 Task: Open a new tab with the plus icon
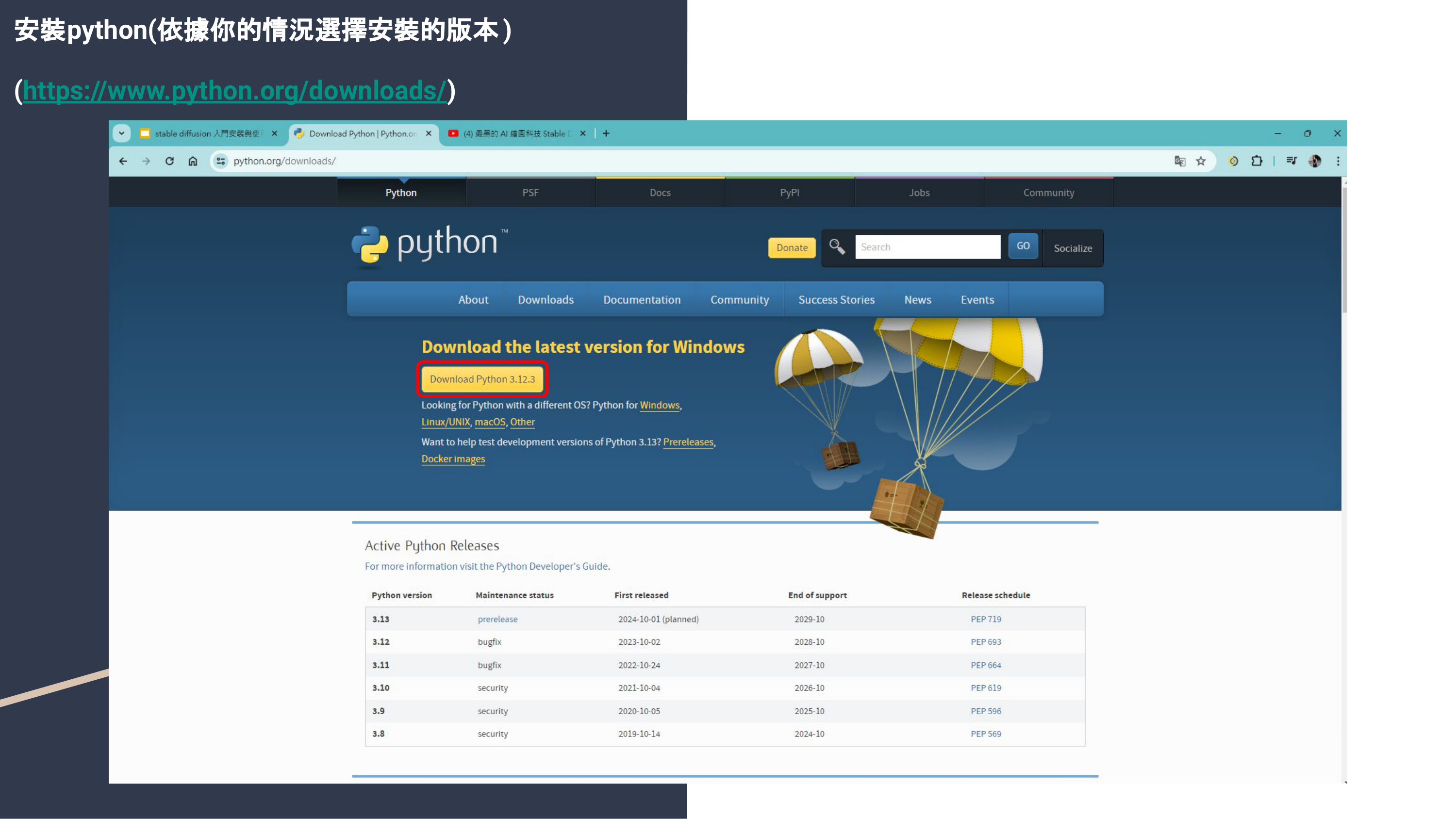point(606,133)
